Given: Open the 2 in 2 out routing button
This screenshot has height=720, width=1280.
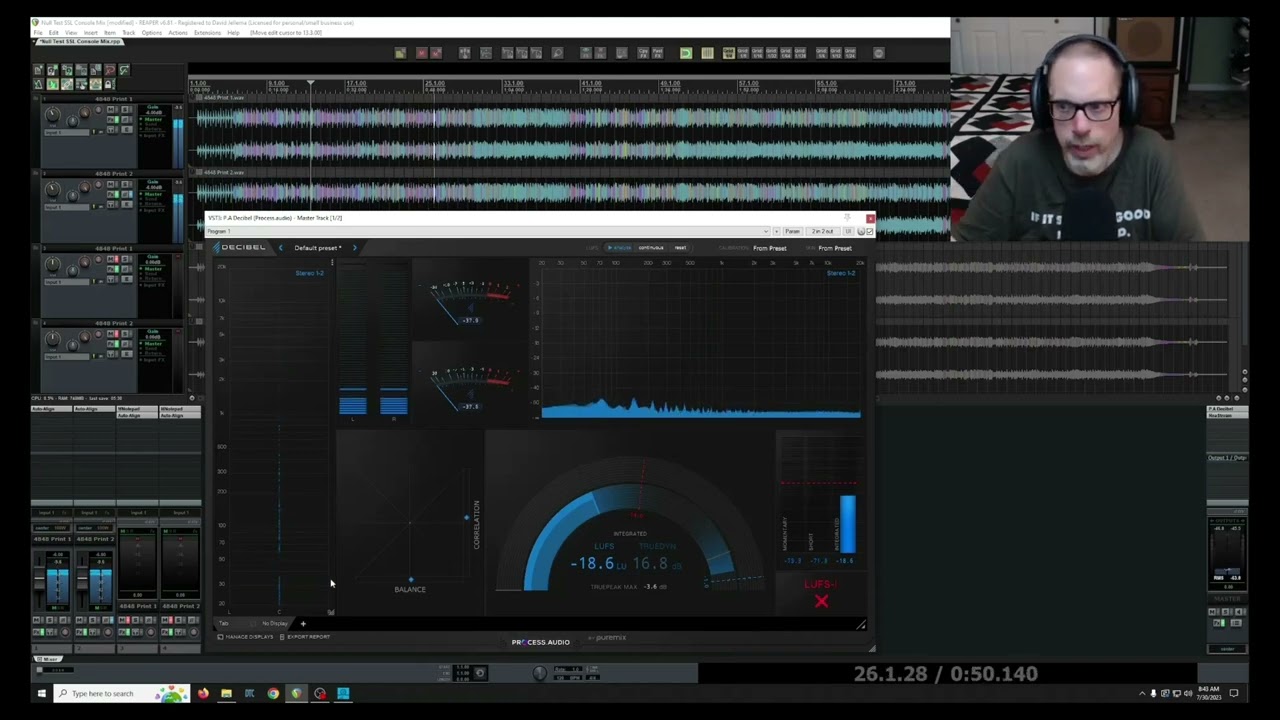Looking at the screenshot, I should (x=822, y=231).
